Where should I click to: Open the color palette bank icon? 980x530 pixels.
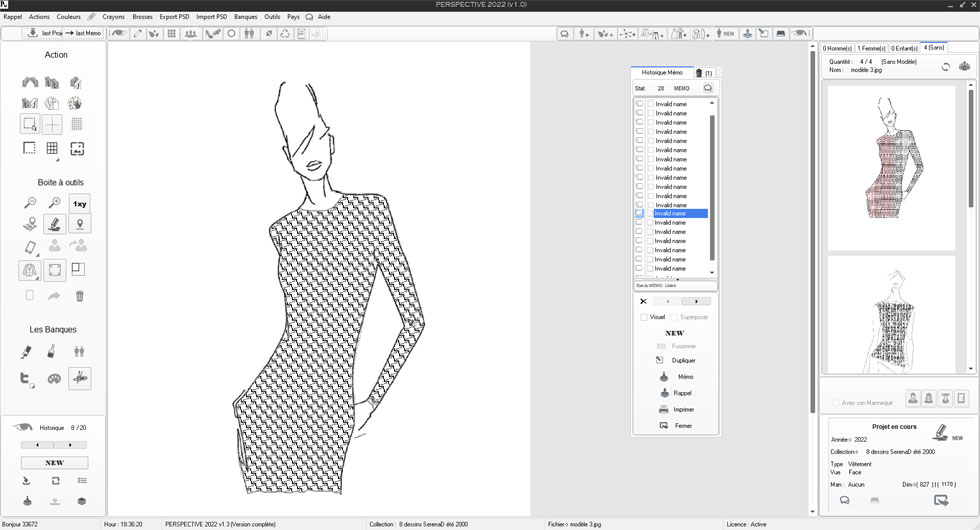(55, 378)
